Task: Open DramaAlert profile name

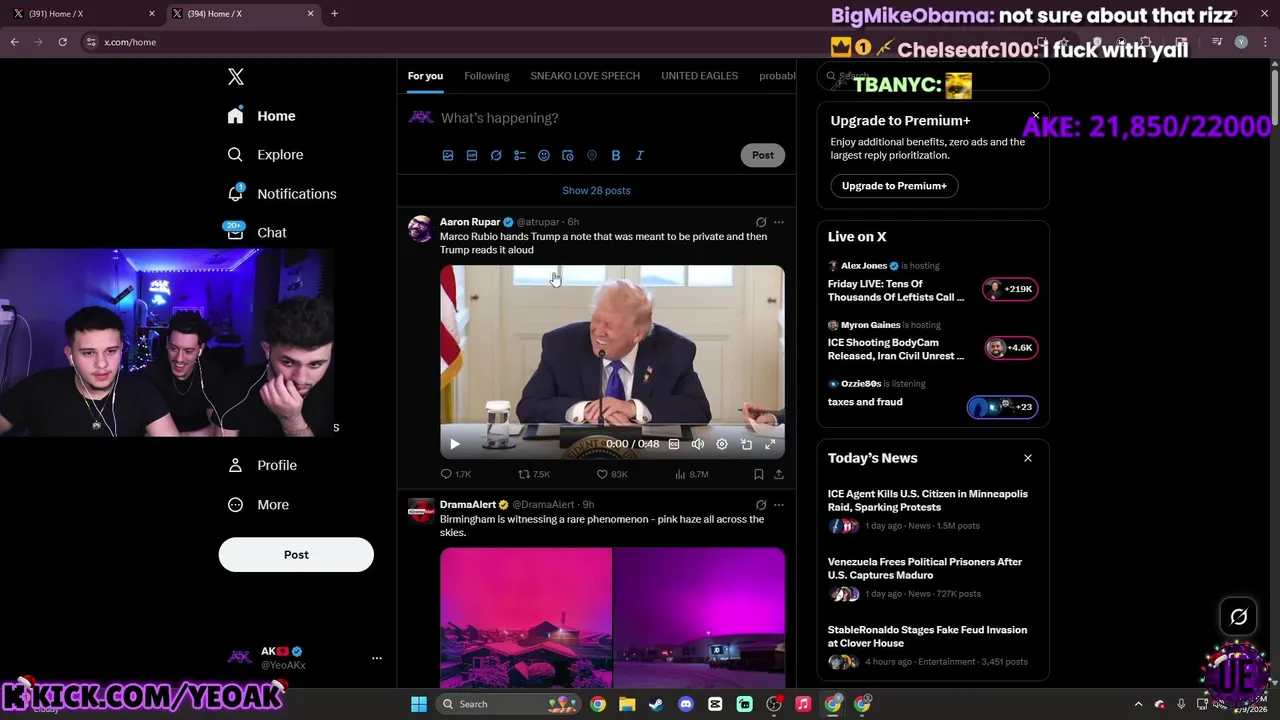Action: [468, 505]
